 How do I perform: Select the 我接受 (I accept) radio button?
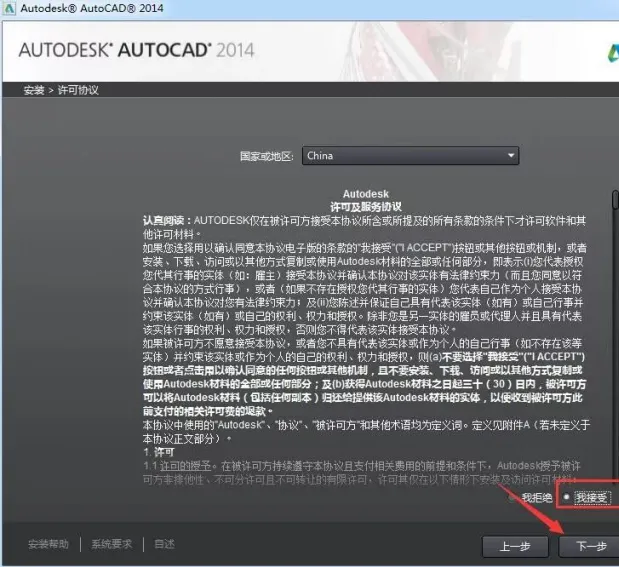coord(566,497)
